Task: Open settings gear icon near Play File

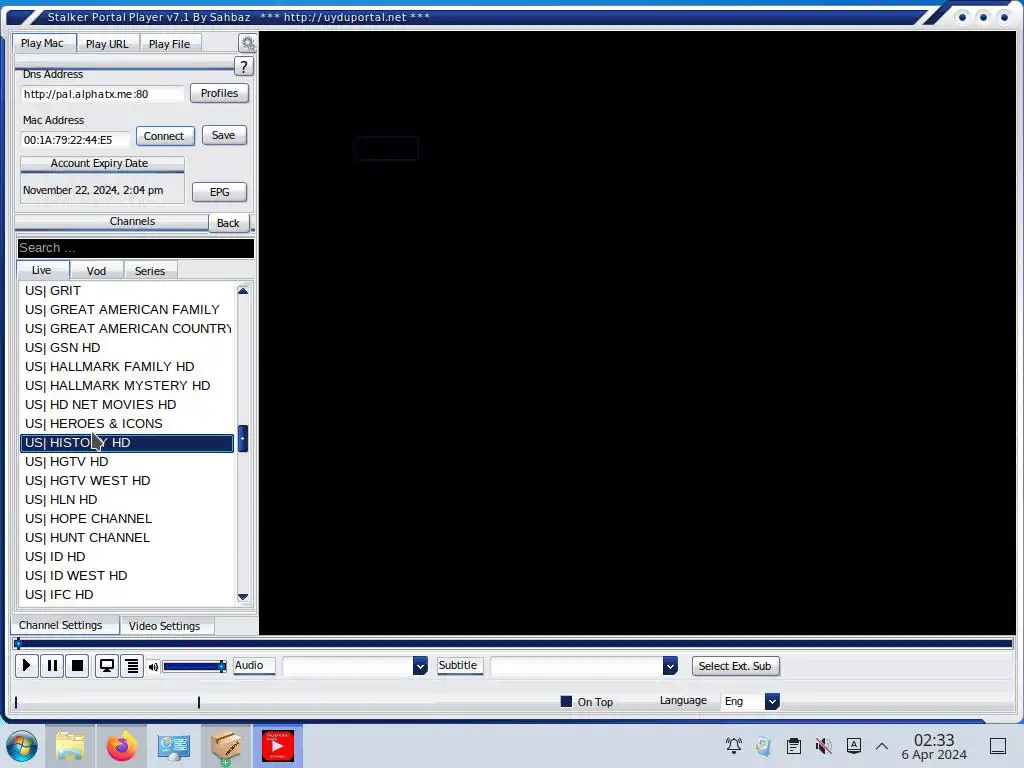Action: click(248, 43)
